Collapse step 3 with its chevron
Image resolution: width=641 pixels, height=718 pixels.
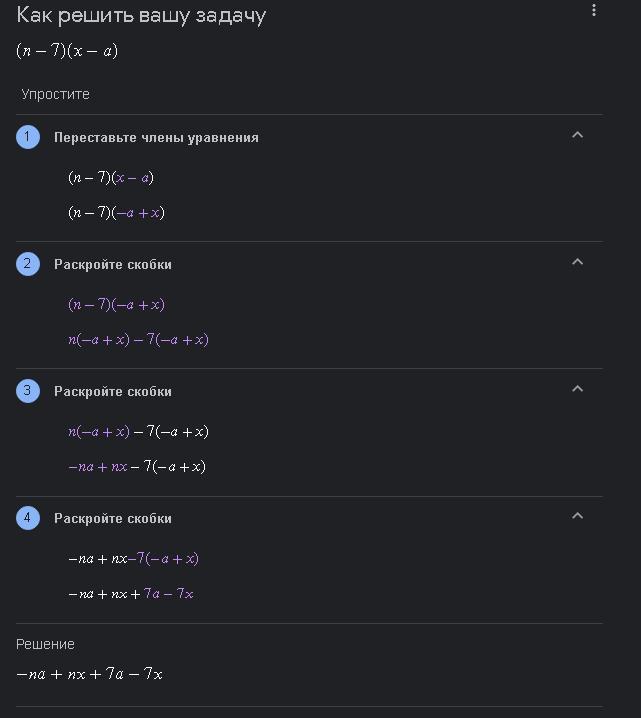[x=577, y=389]
